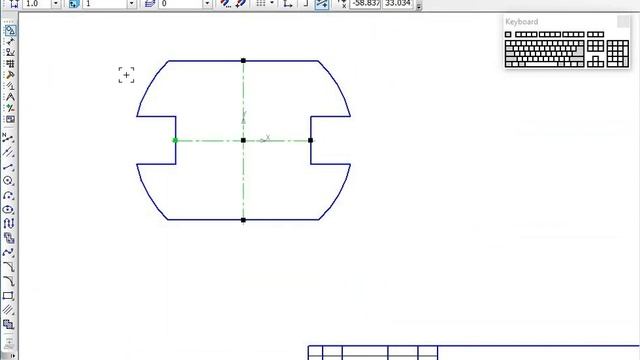Select the Line segment tool
This screenshot has height=360, width=640.
pos(8,167)
